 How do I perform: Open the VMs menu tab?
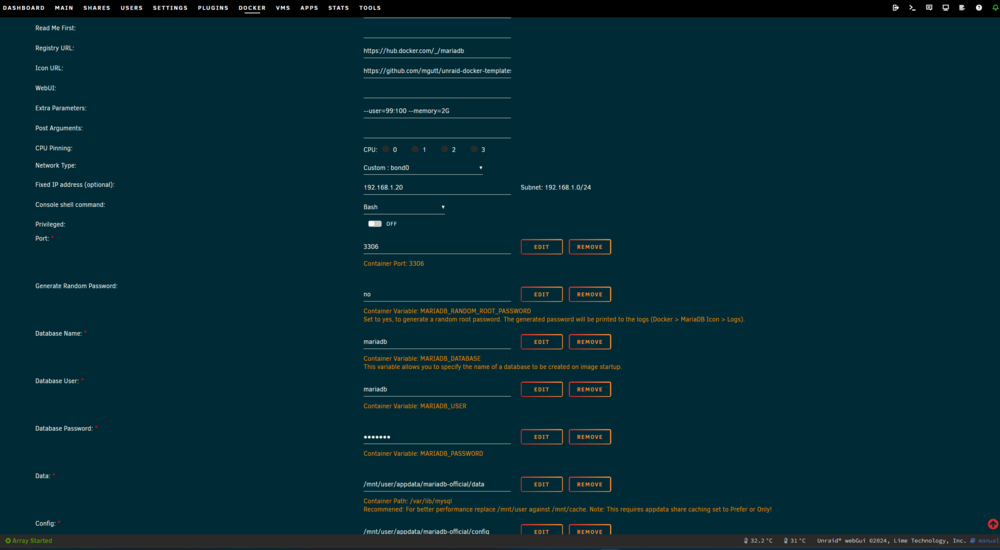click(283, 8)
